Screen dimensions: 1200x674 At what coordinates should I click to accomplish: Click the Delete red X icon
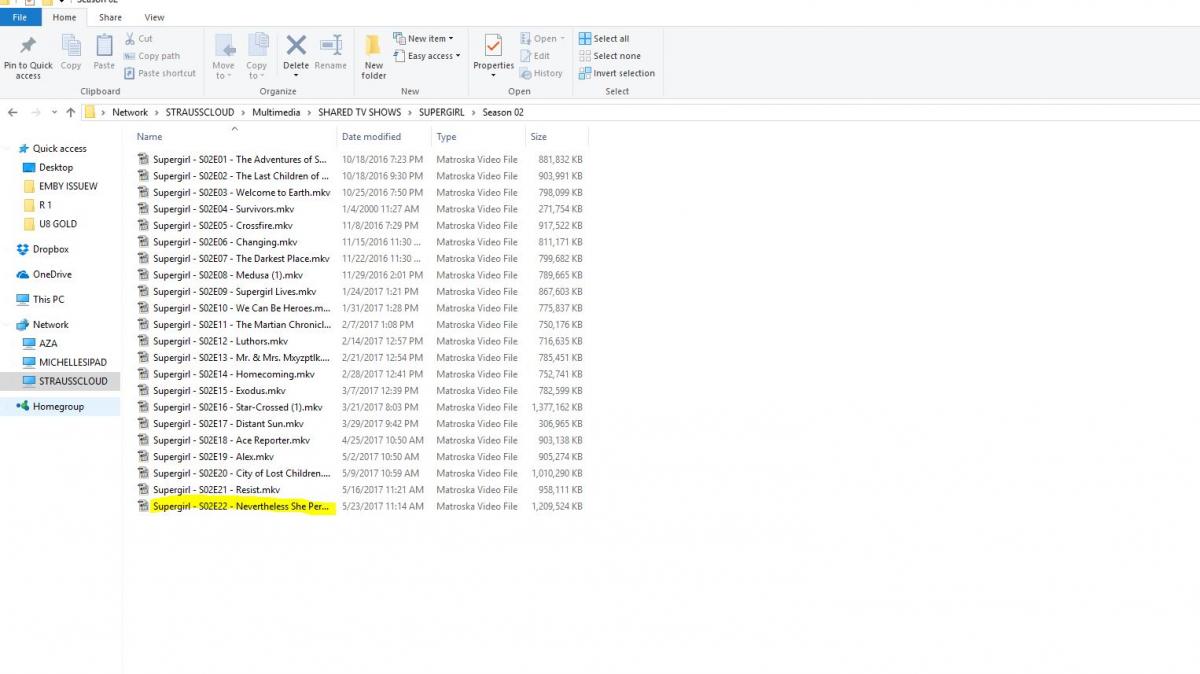click(x=296, y=45)
